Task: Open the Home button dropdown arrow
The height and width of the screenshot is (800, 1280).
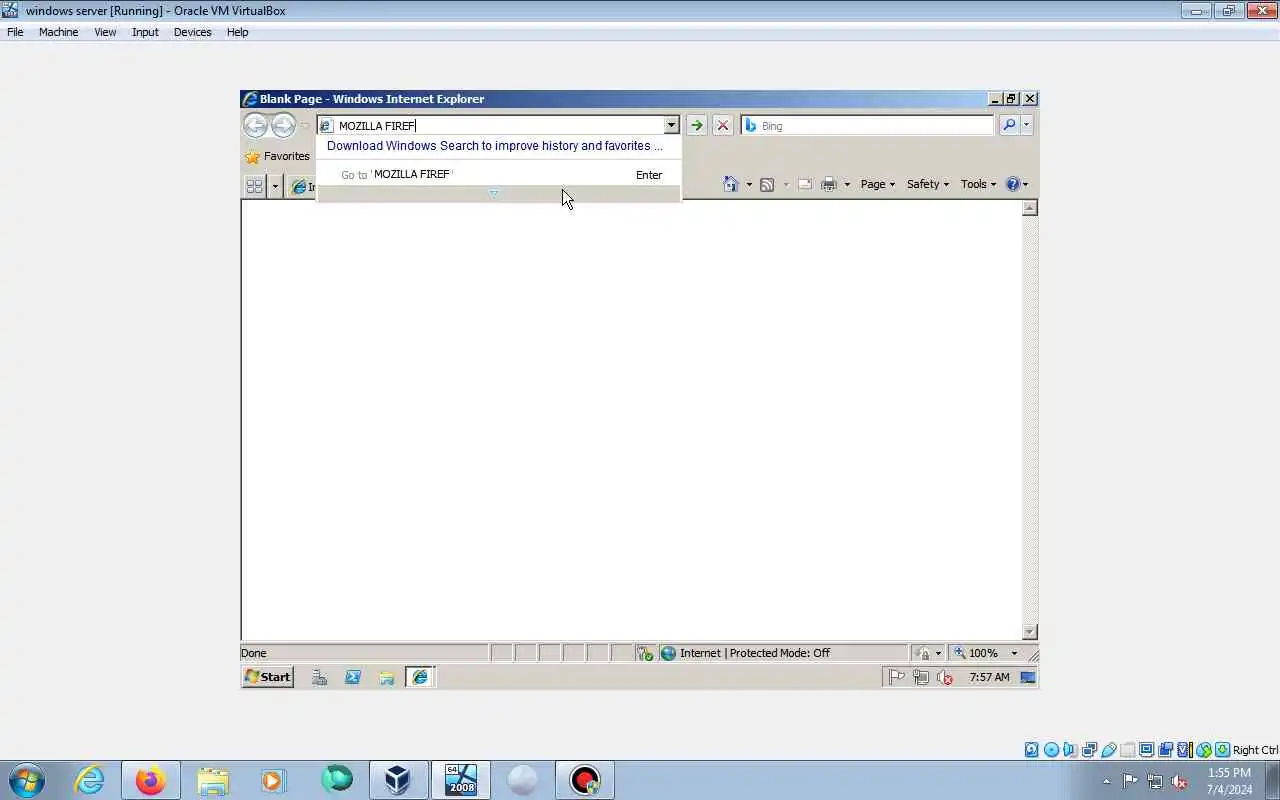Action: coord(749,184)
